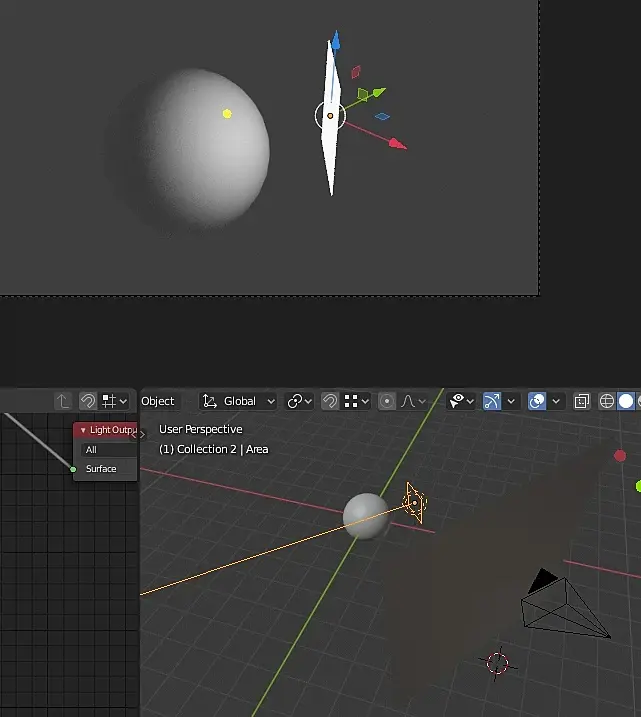Collapse the Light Output node
Screen dimensions: 641x717
click(83, 430)
